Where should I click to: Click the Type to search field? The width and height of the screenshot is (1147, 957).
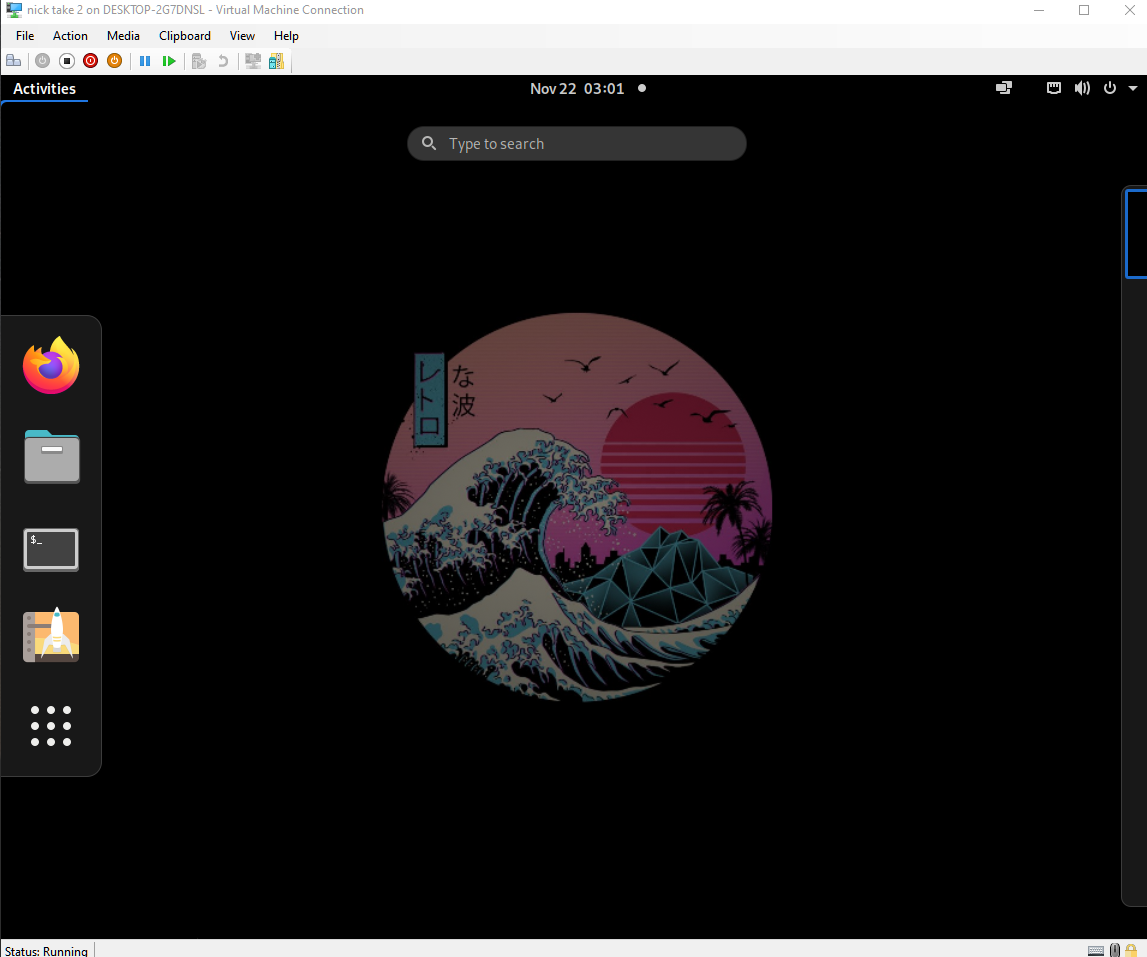[x=576, y=143]
